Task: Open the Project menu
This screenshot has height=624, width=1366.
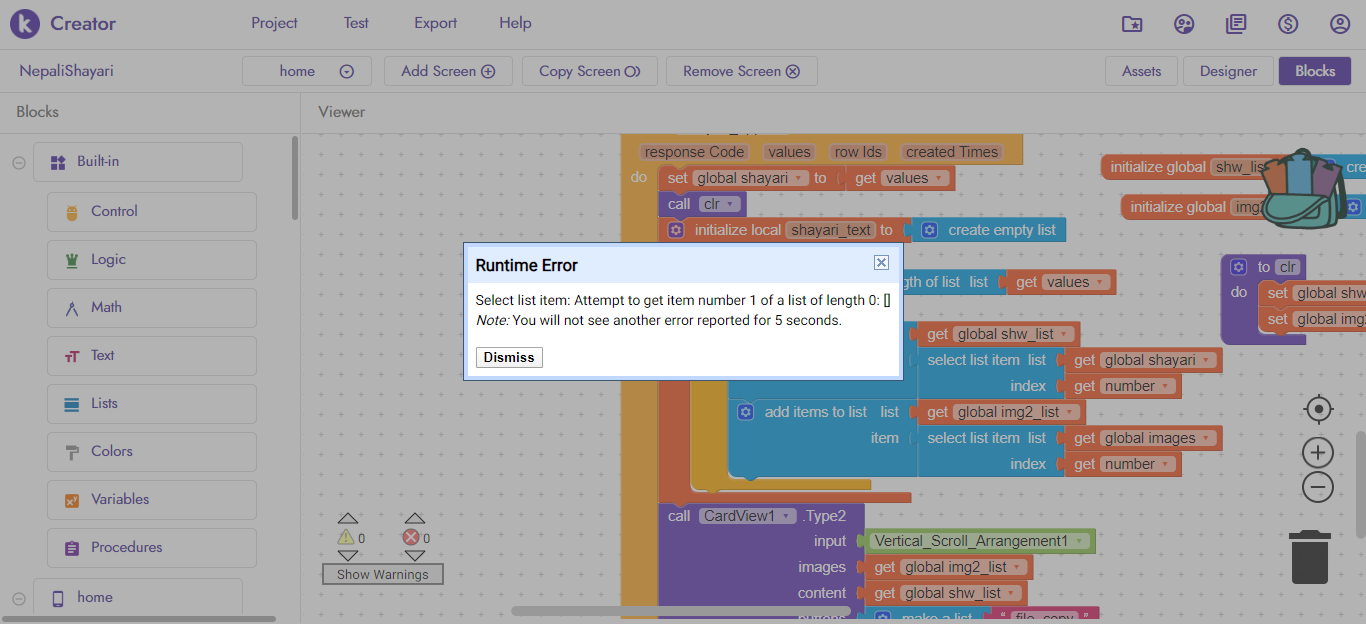Action: pyautogui.click(x=274, y=23)
